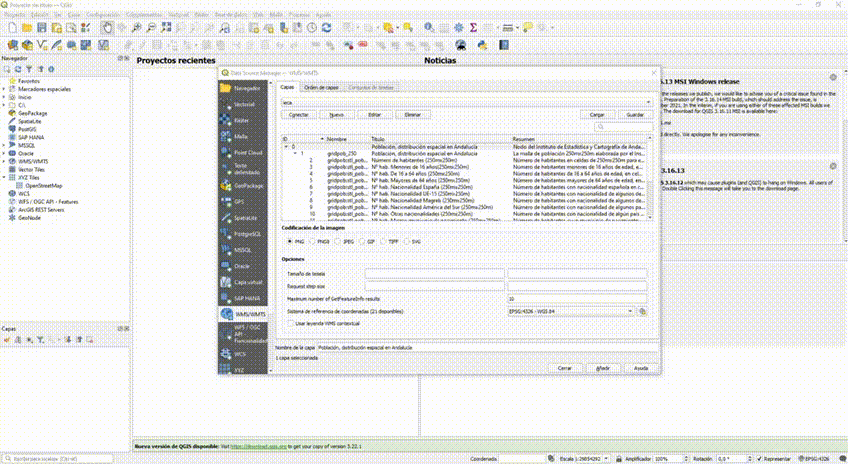Open the Vectorial source in sidebar
Image resolution: width=848 pixels, height=464 pixels.
[x=243, y=104]
